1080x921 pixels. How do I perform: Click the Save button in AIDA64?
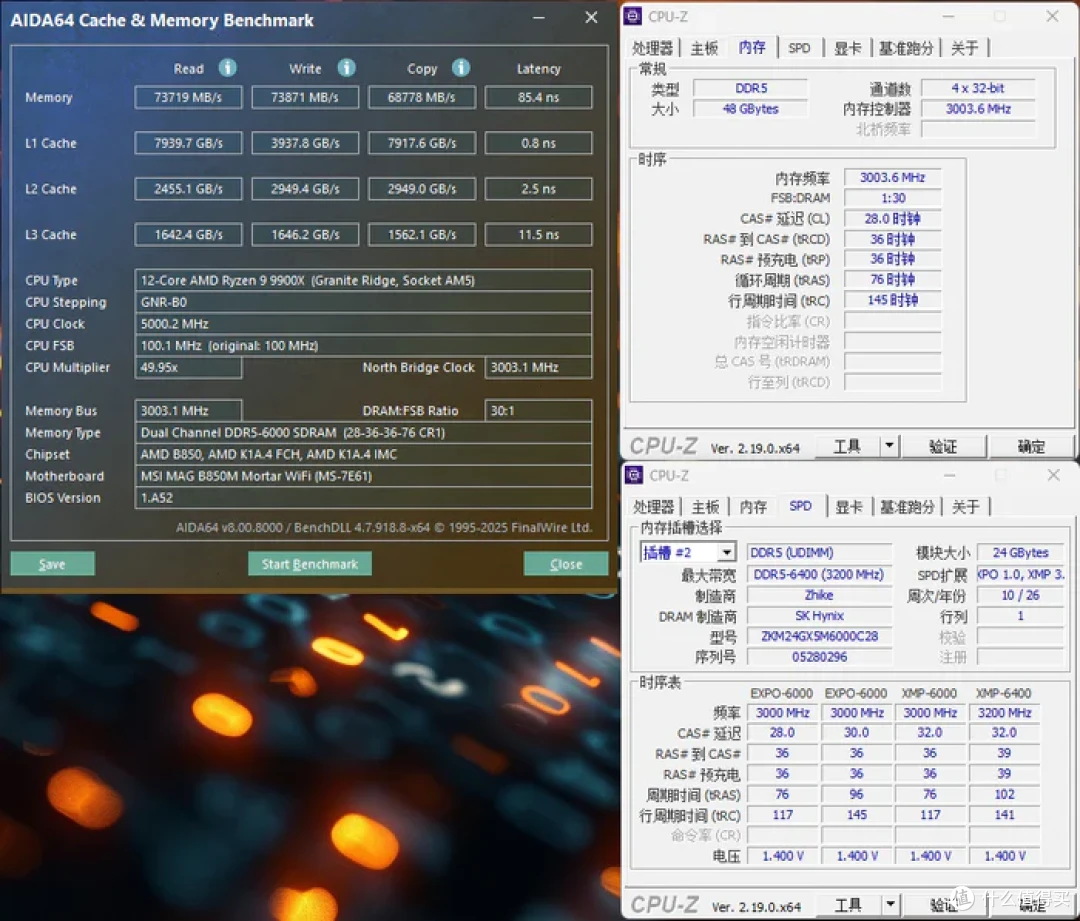click(52, 563)
